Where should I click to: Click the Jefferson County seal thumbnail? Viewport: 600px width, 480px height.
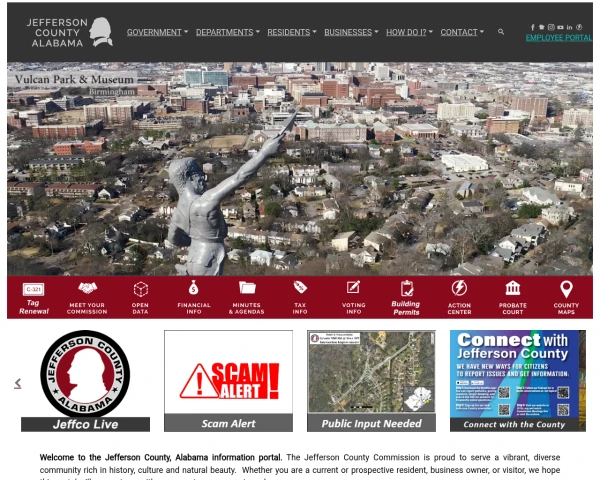(x=85, y=374)
